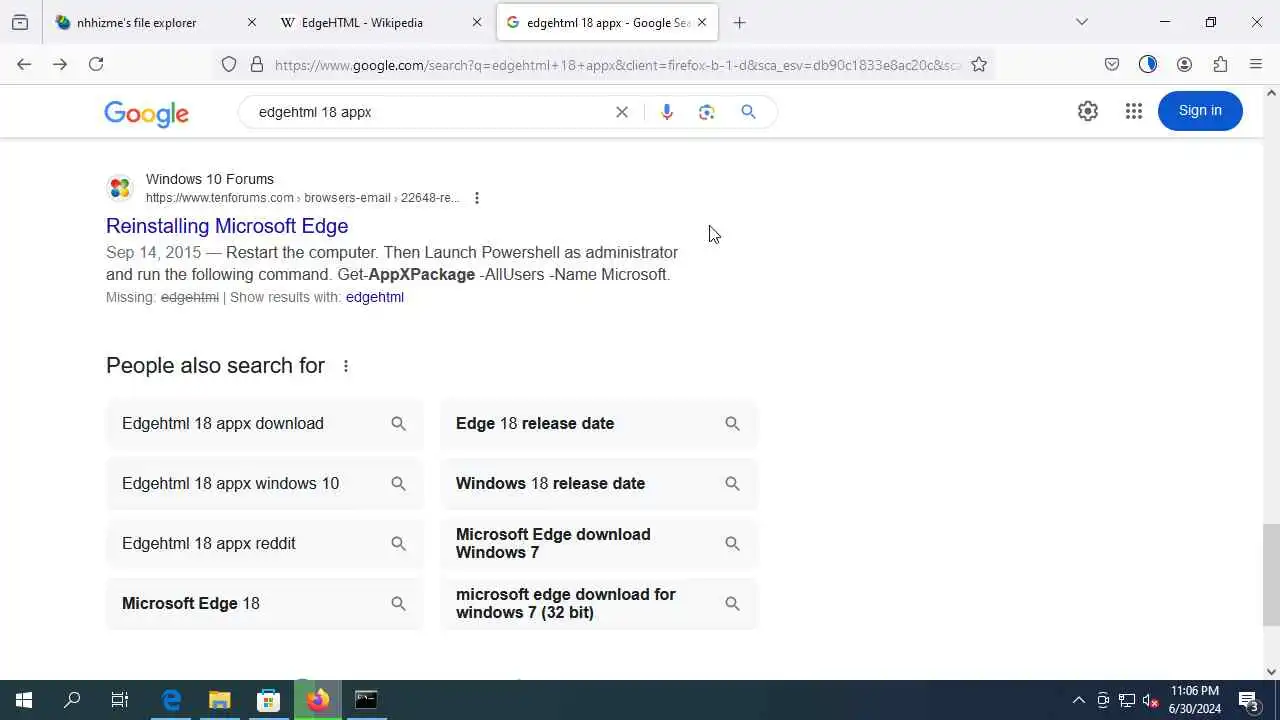Open Firefox application hamburger menu
Screen dimensions: 1280x720
point(1256,64)
